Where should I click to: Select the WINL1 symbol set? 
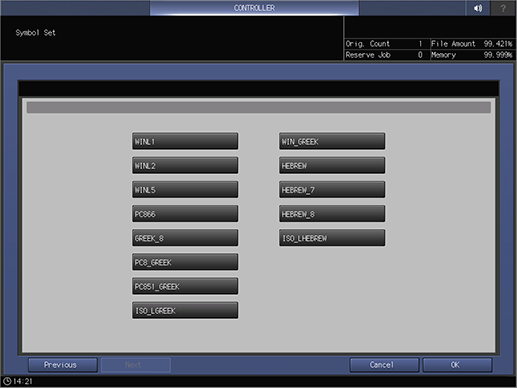coord(185,141)
